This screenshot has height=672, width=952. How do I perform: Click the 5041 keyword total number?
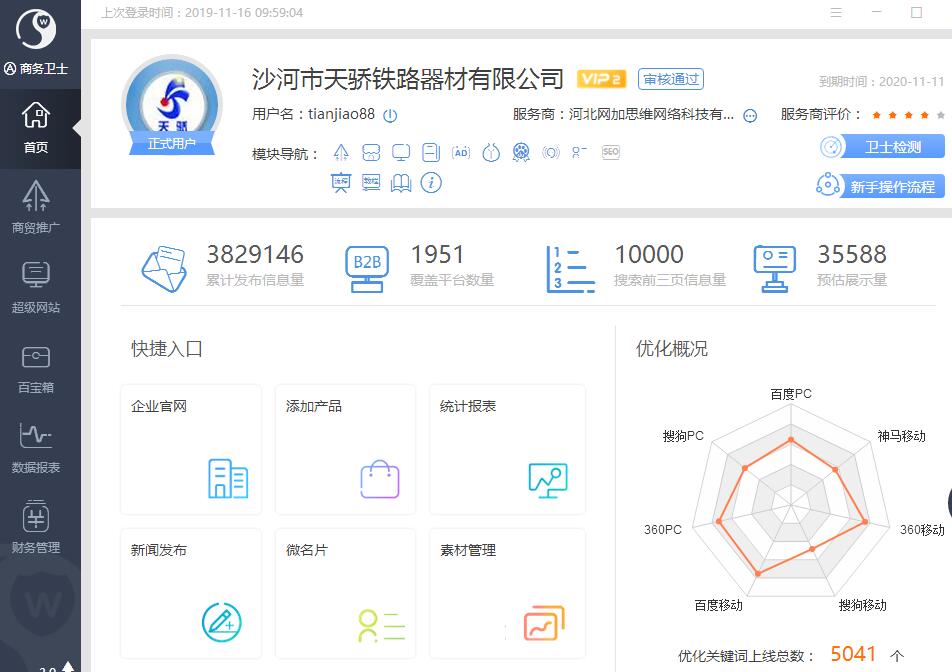[x=853, y=654]
